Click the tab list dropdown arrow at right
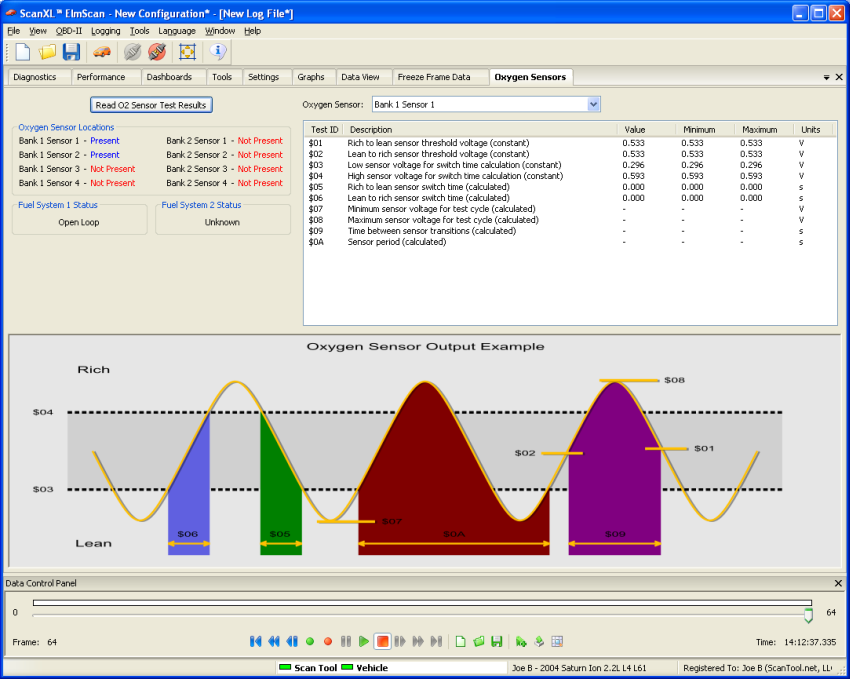 (x=827, y=77)
